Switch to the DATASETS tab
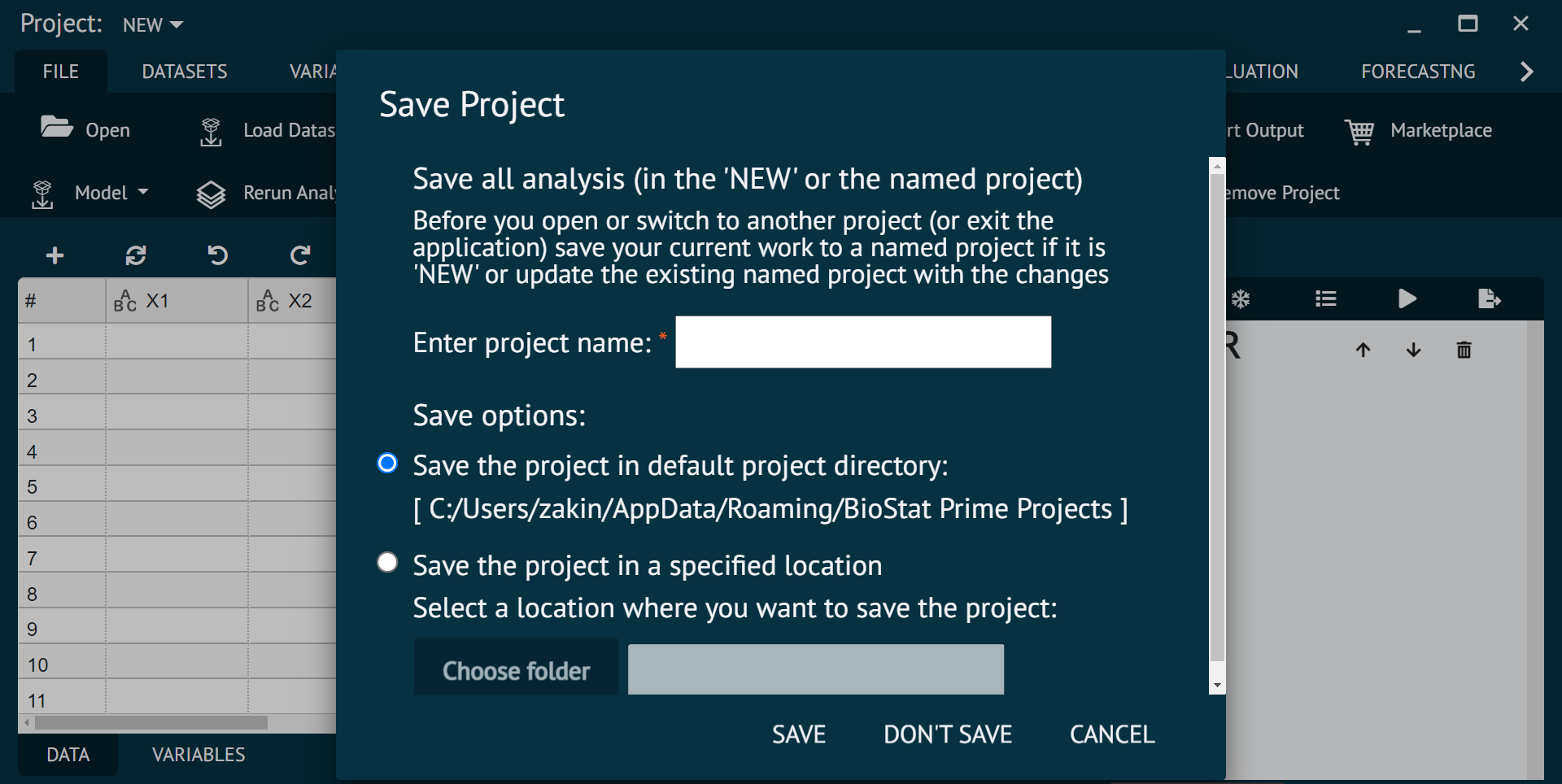This screenshot has height=784, width=1562. click(x=184, y=72)
